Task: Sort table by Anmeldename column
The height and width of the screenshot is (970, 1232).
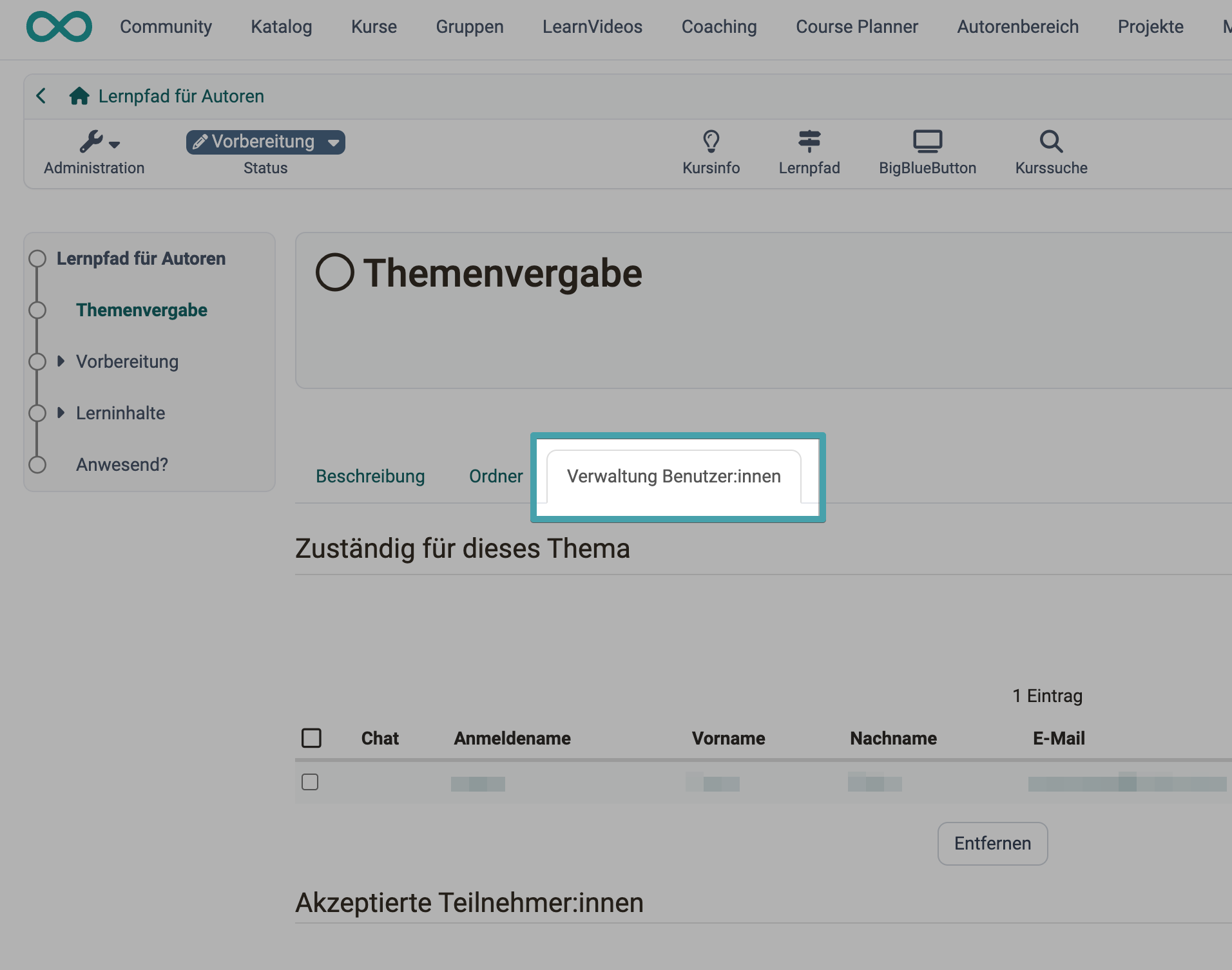Action: click(x=512, y=738)
